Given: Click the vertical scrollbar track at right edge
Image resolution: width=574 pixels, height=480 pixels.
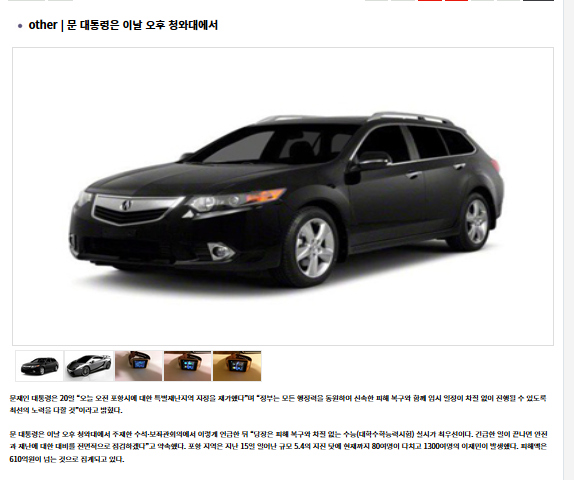Looking at the screenshot, I should tap(569, 240).
